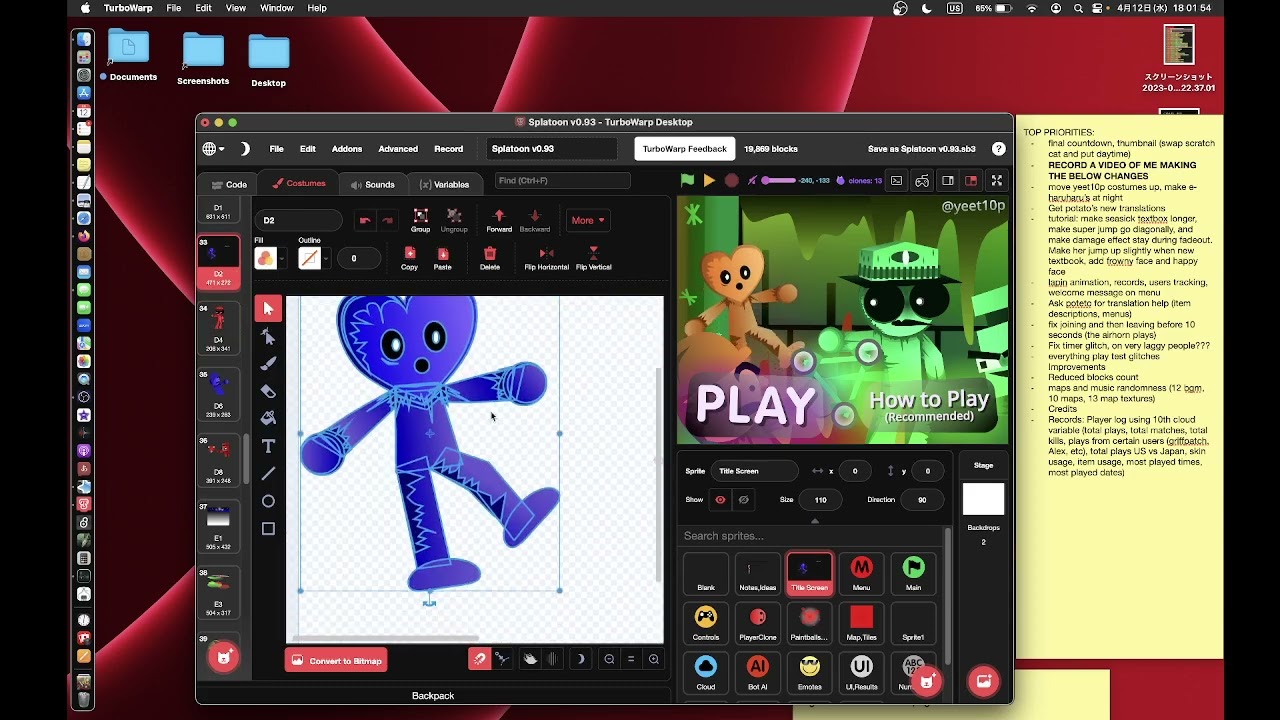
Task: Open the language globe dropdown
Action: (x=212, y=149)
